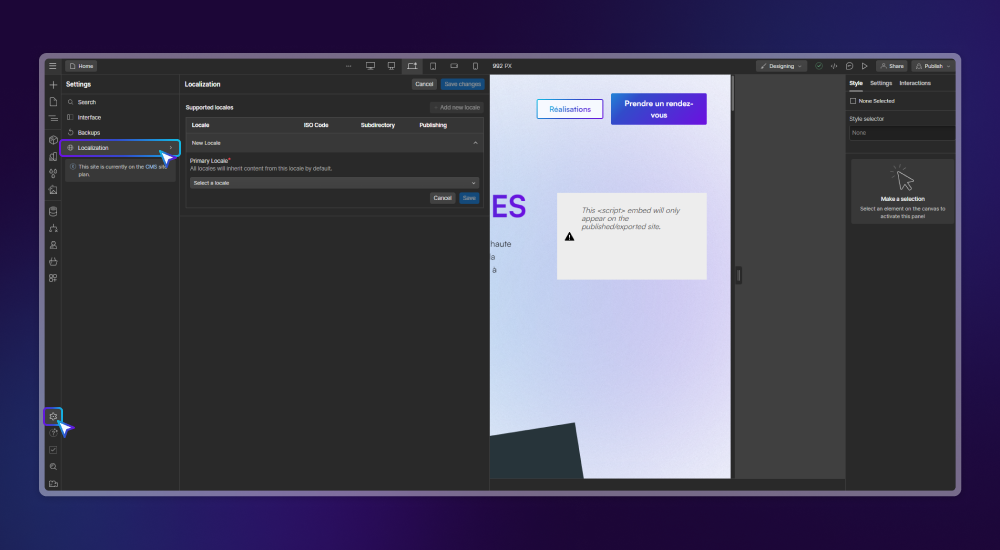Open the Components cube icon
This screenshot has width=1000, height=550.
tap(53, 140)
